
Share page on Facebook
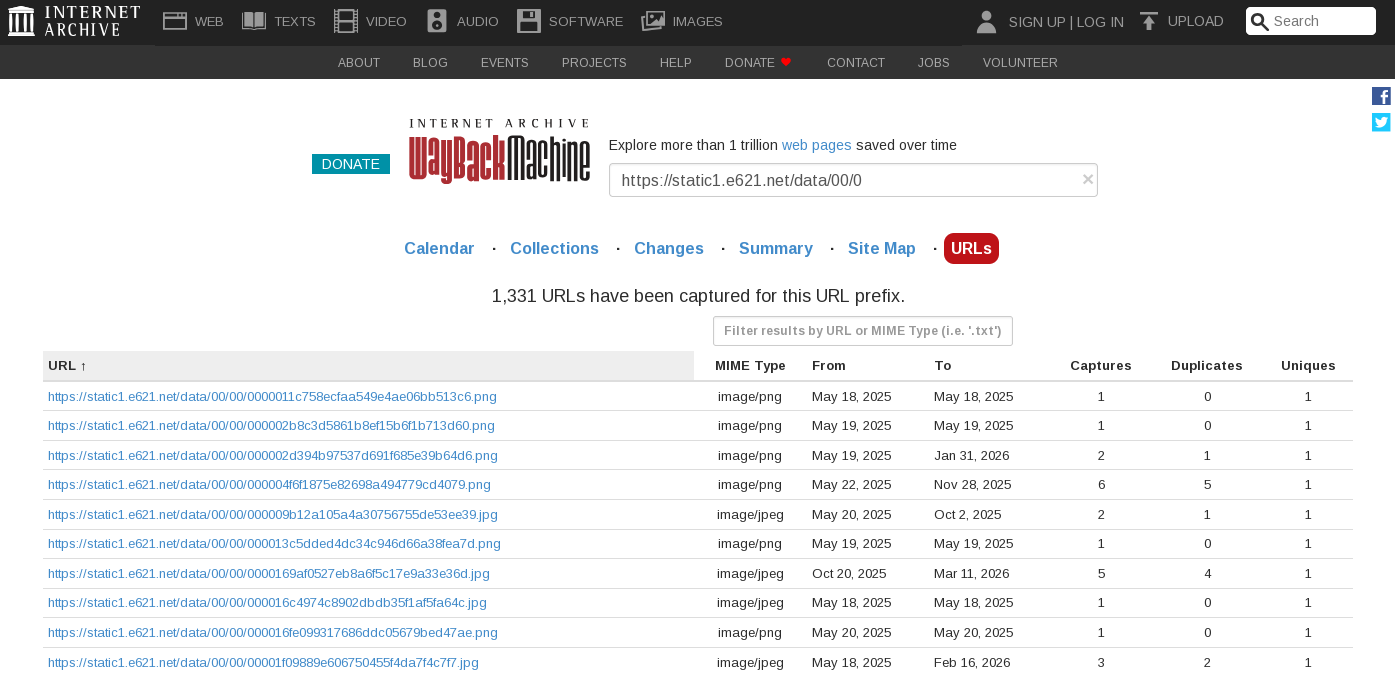1381,96
